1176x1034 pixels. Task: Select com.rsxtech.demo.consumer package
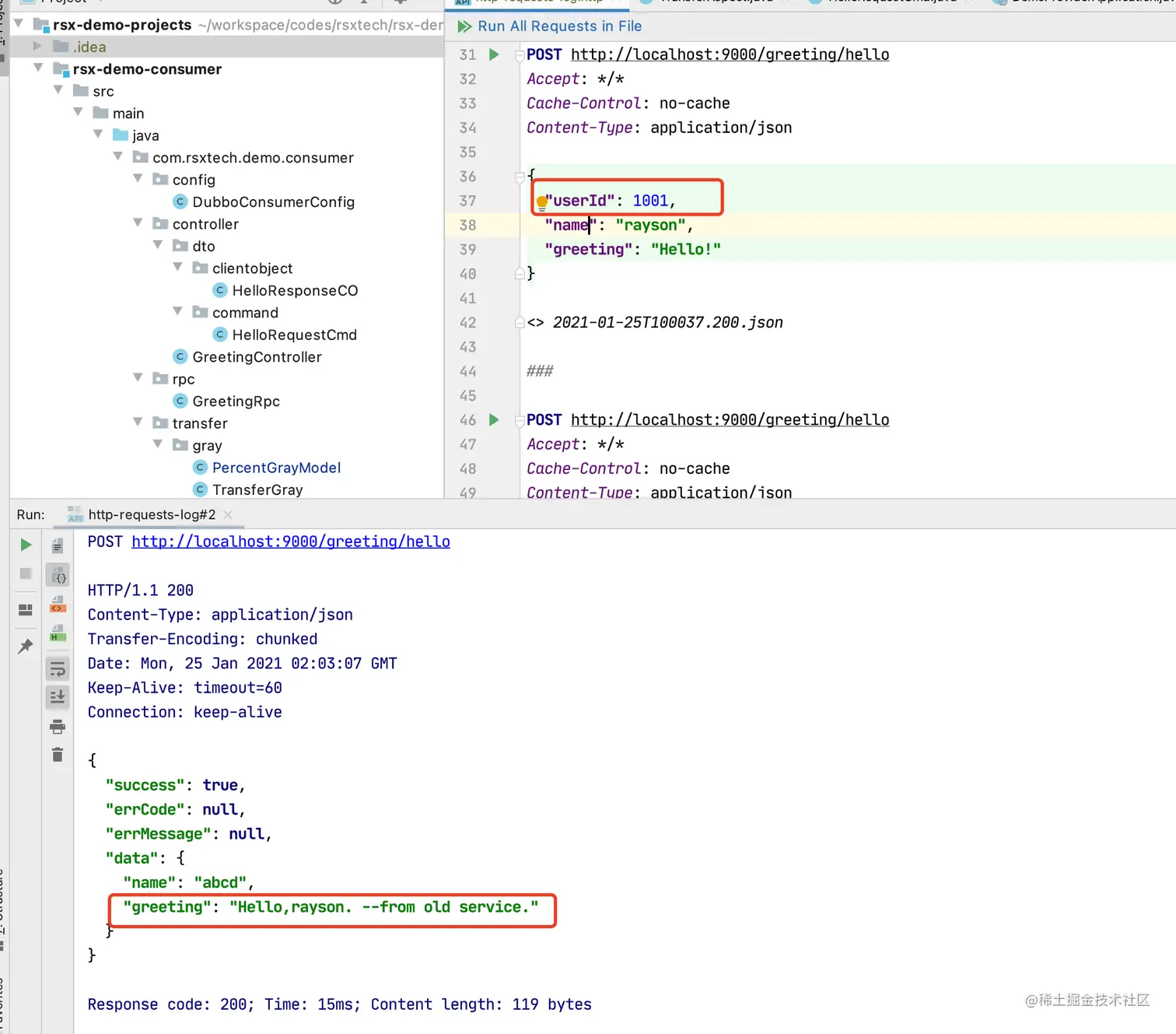pos(253,158)
